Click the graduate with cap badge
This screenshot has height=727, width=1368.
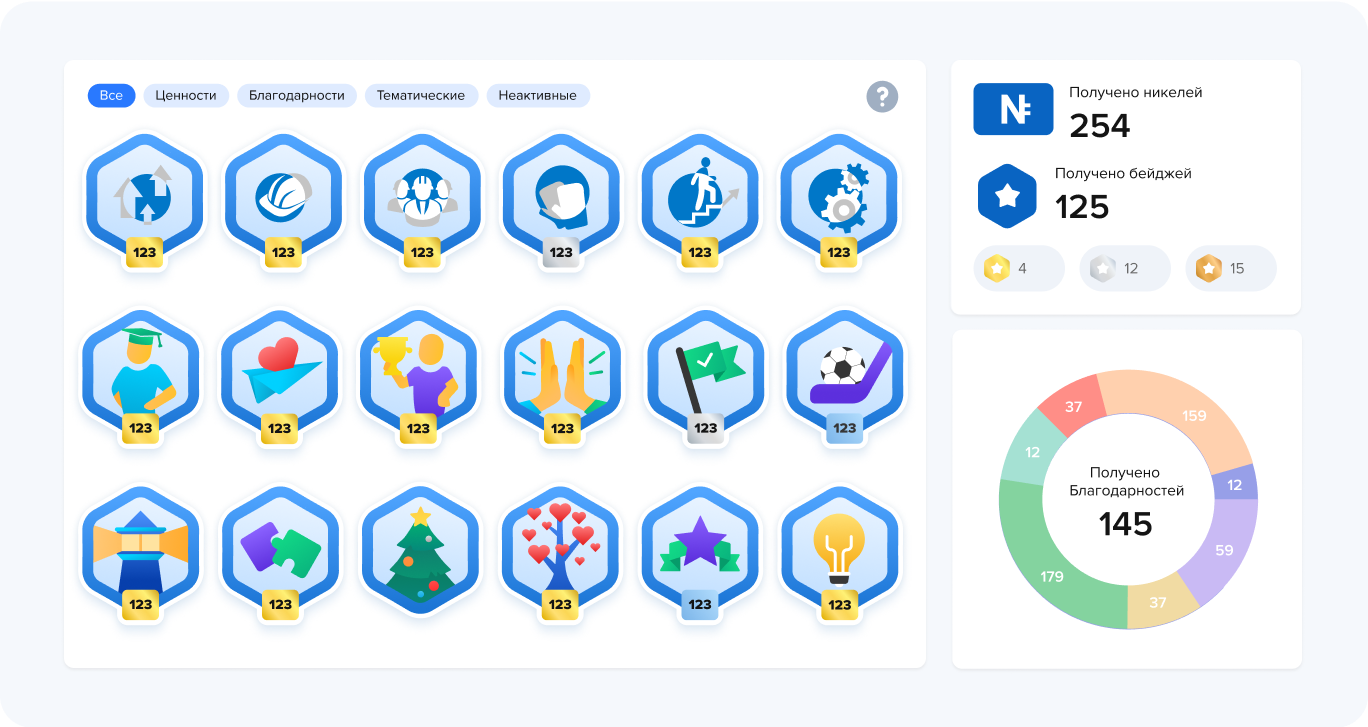(141, 372)
